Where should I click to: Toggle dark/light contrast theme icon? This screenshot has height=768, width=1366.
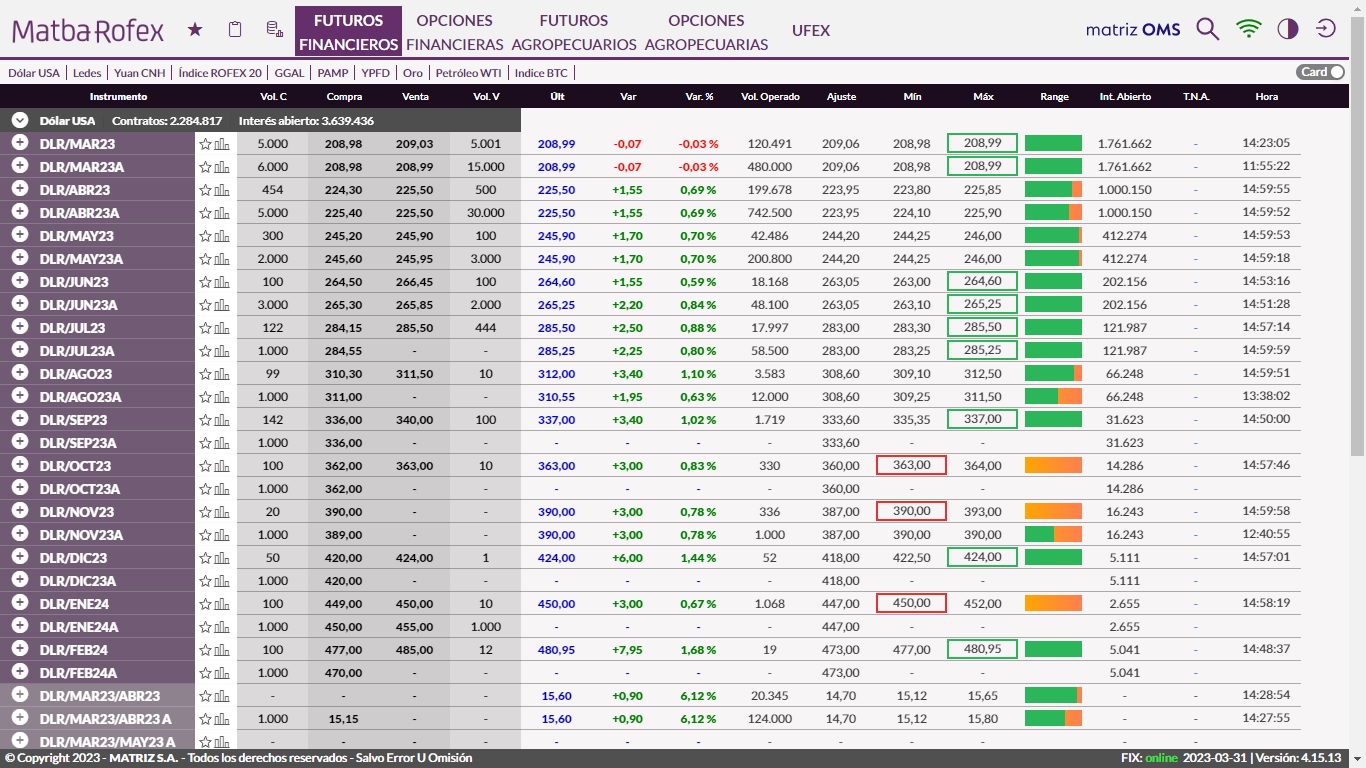point(1288,29)
